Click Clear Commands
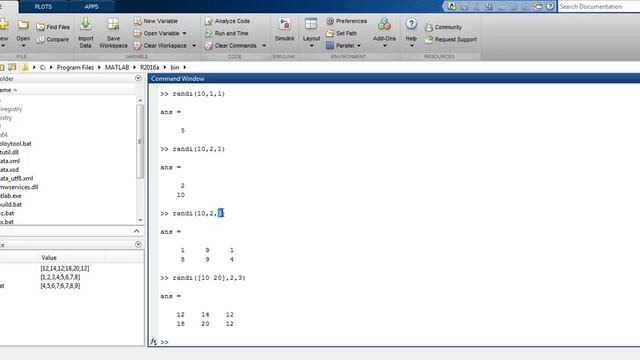 click(231, 46)
